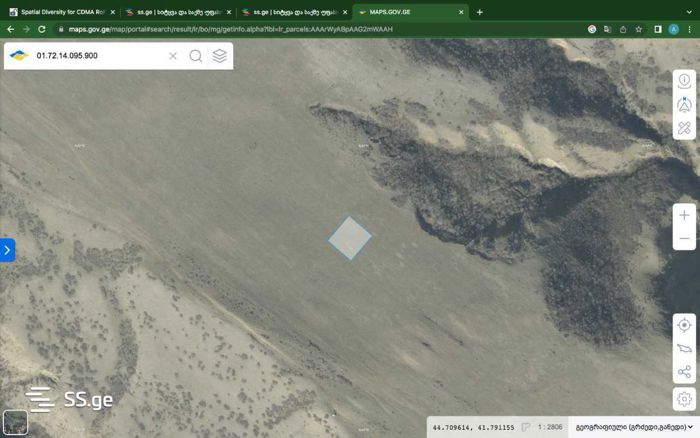Close the Spatial Diversity tab
The image size is (700, 438).
[x=112, y=12]
